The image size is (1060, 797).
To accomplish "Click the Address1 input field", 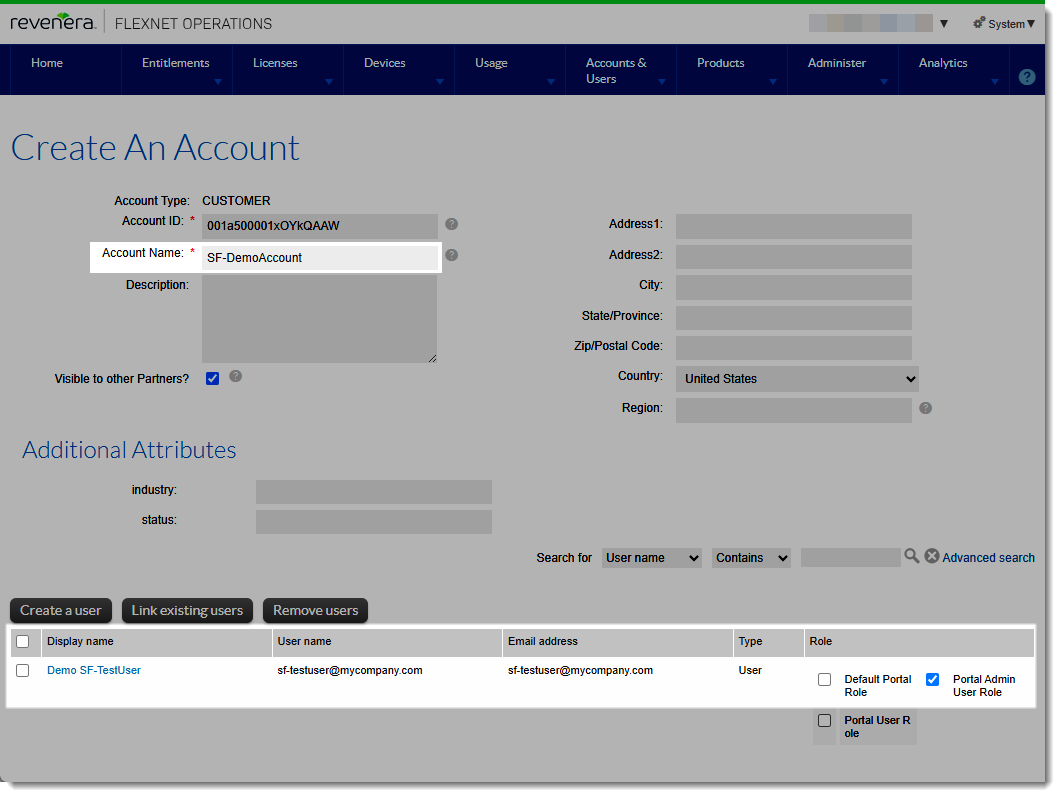I will (794, 226).
